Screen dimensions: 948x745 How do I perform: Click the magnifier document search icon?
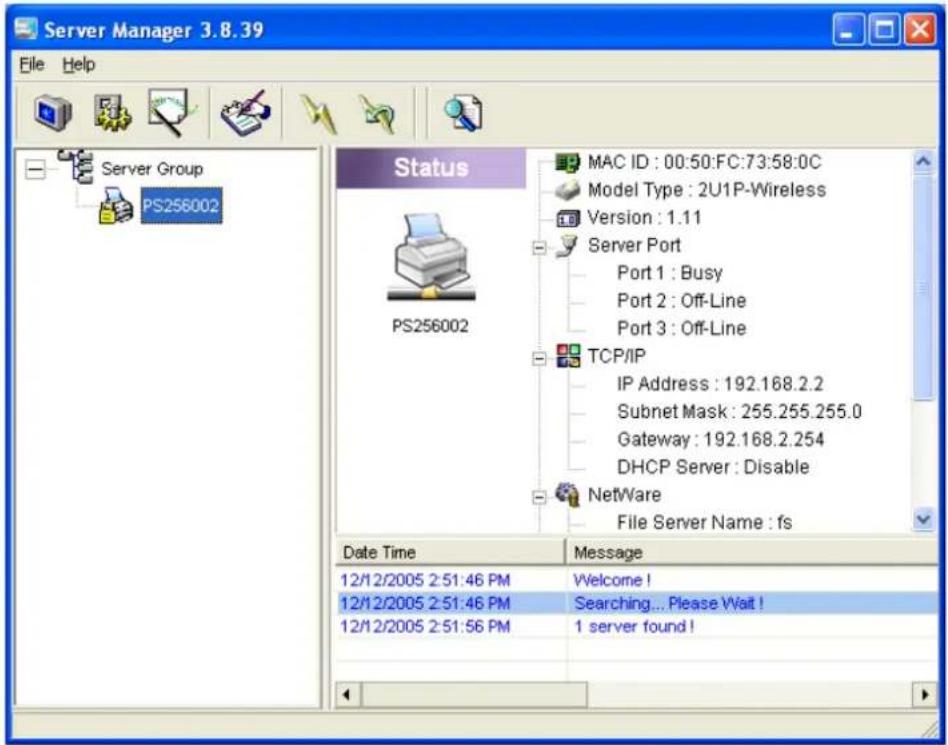pos(463,113)
